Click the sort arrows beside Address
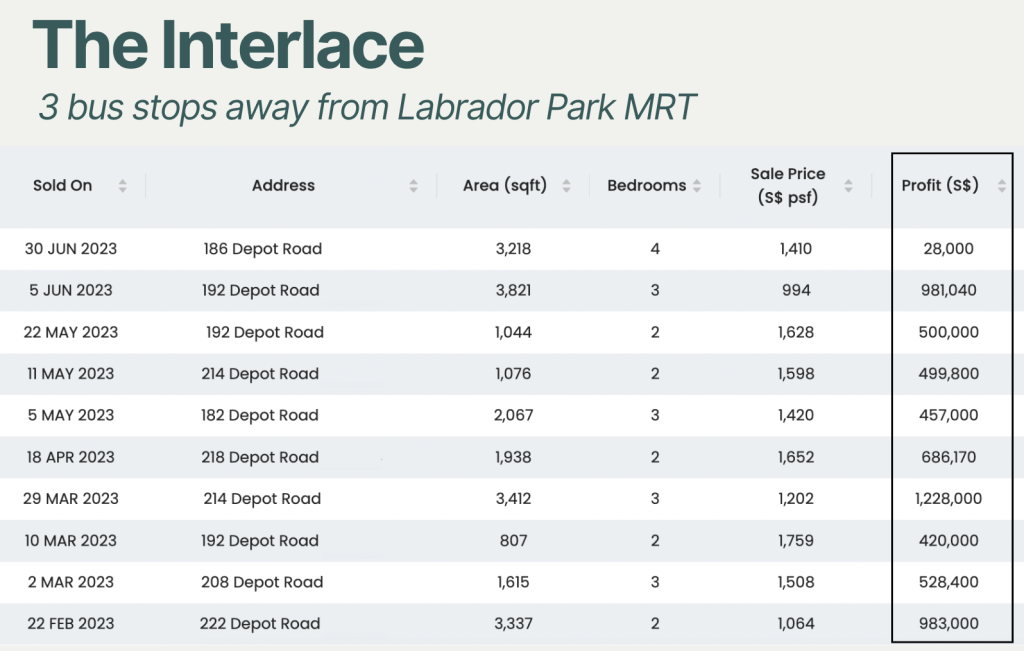The image size is (1024, 651). (413, 186)
